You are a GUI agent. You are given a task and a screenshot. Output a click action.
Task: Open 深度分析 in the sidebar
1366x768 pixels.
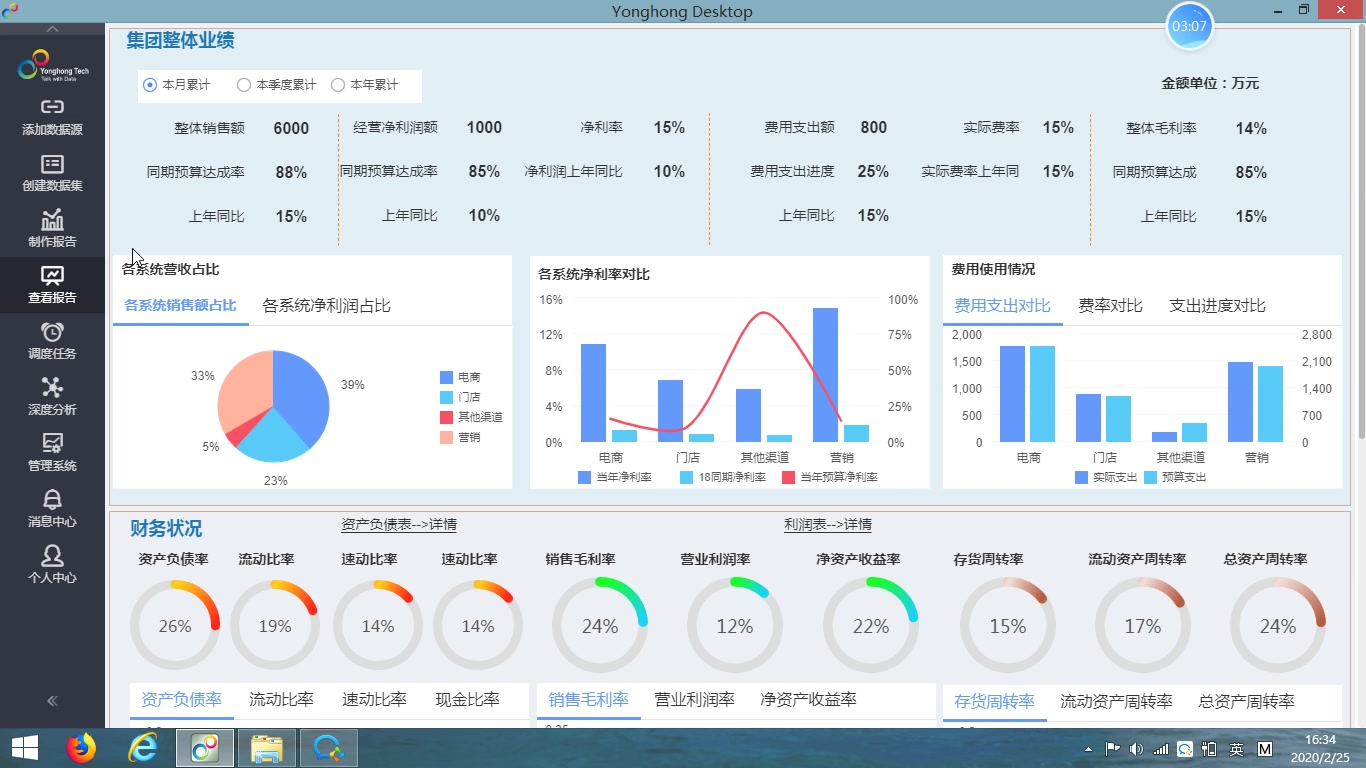coord(52,397)
